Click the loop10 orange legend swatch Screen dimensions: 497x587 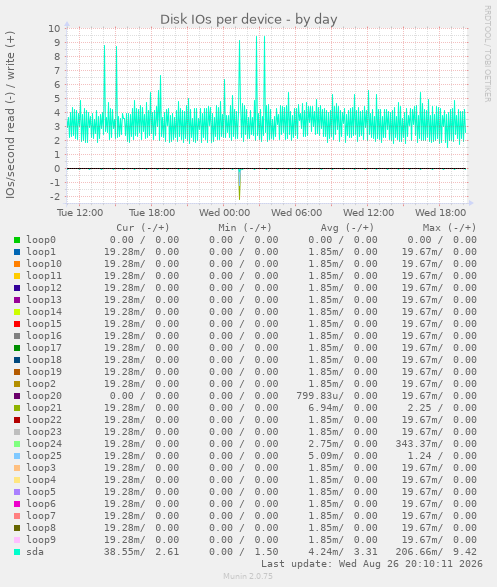[17, 264]
